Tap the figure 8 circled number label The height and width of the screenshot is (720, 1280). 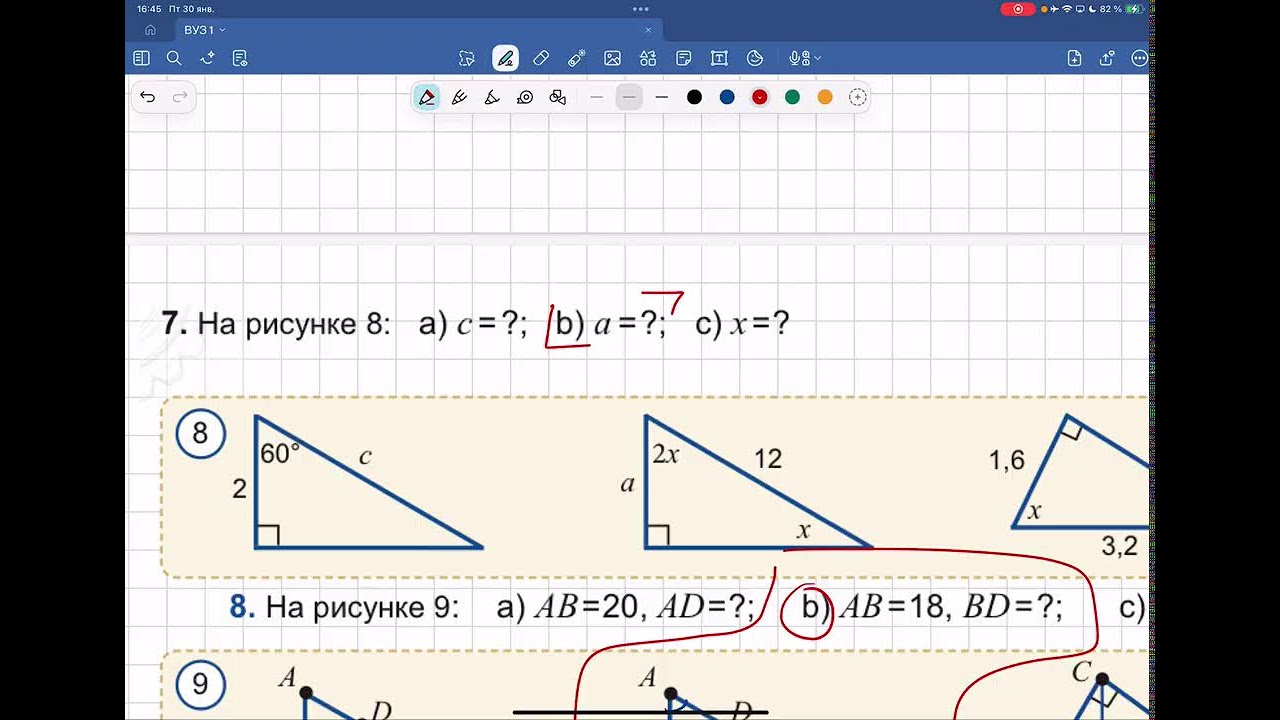(200, 433)
